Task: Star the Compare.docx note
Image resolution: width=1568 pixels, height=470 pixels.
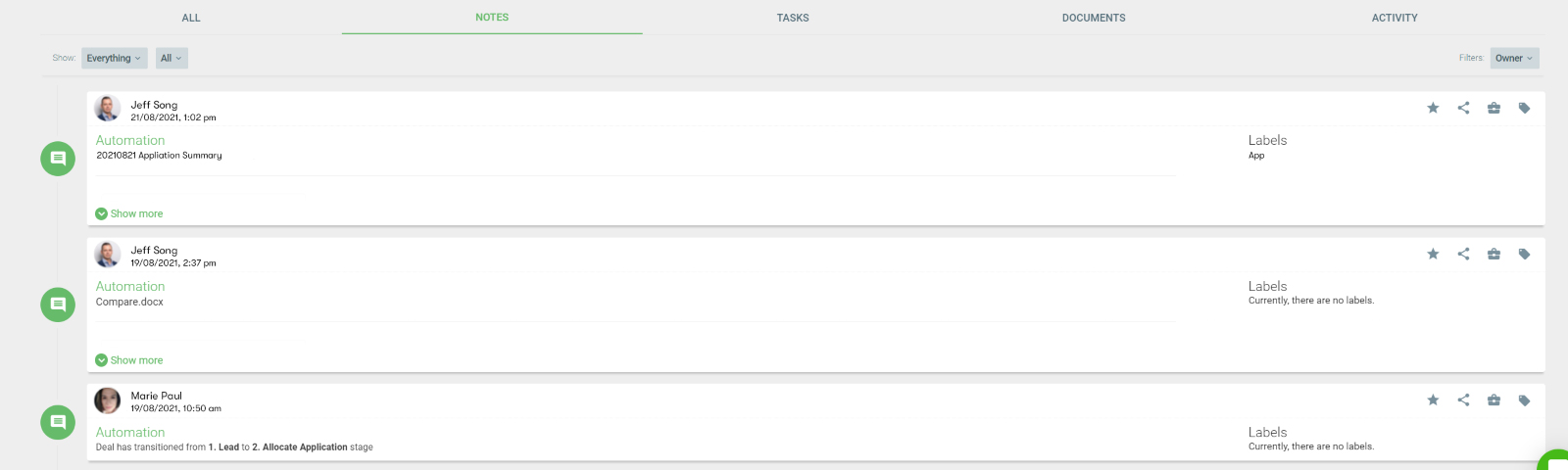Action: pyautogui.click(x=1433, y=254)
